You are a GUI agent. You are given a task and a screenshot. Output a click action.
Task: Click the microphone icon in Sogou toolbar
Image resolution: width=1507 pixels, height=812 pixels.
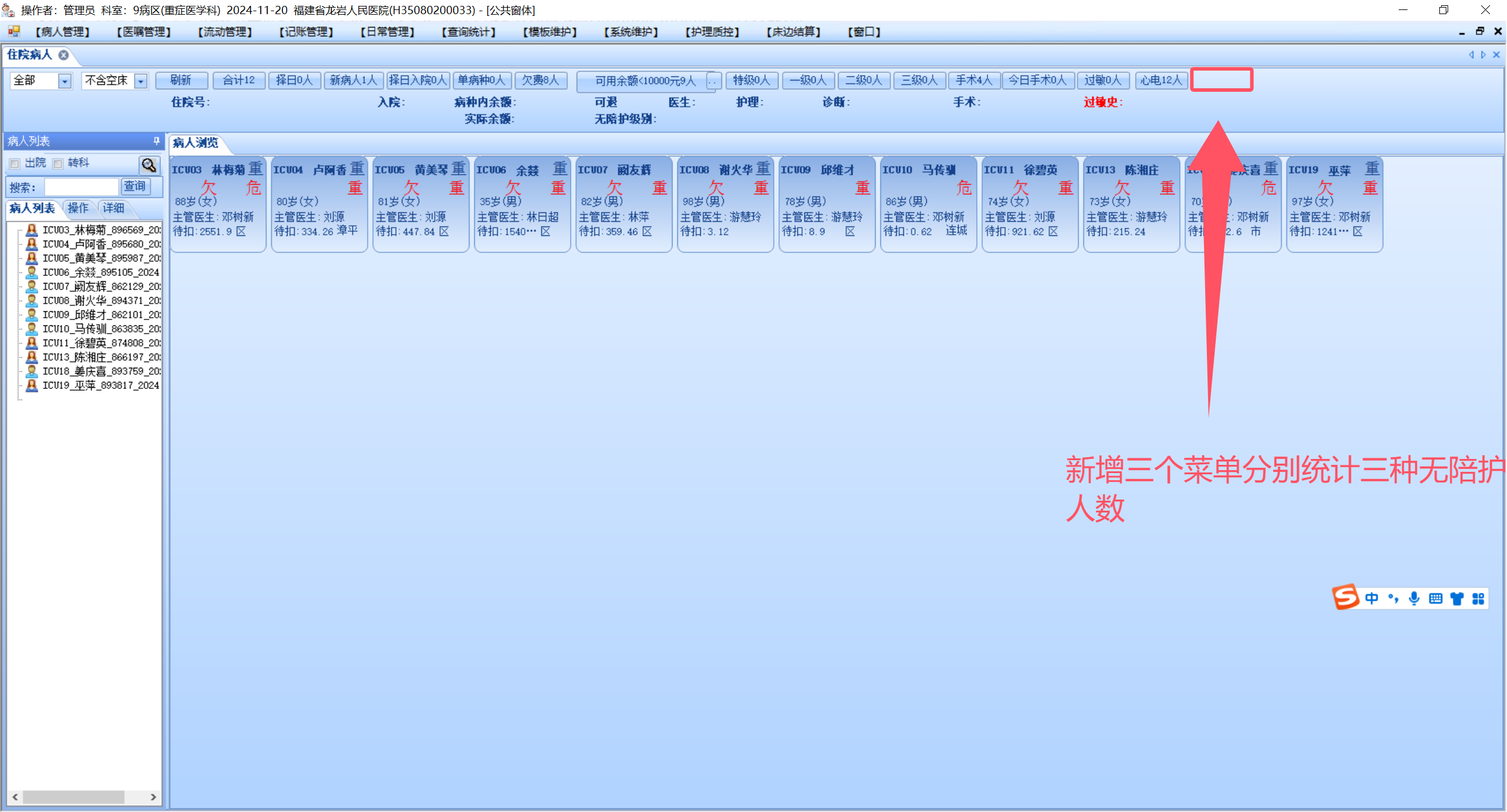pos(1414,598)
